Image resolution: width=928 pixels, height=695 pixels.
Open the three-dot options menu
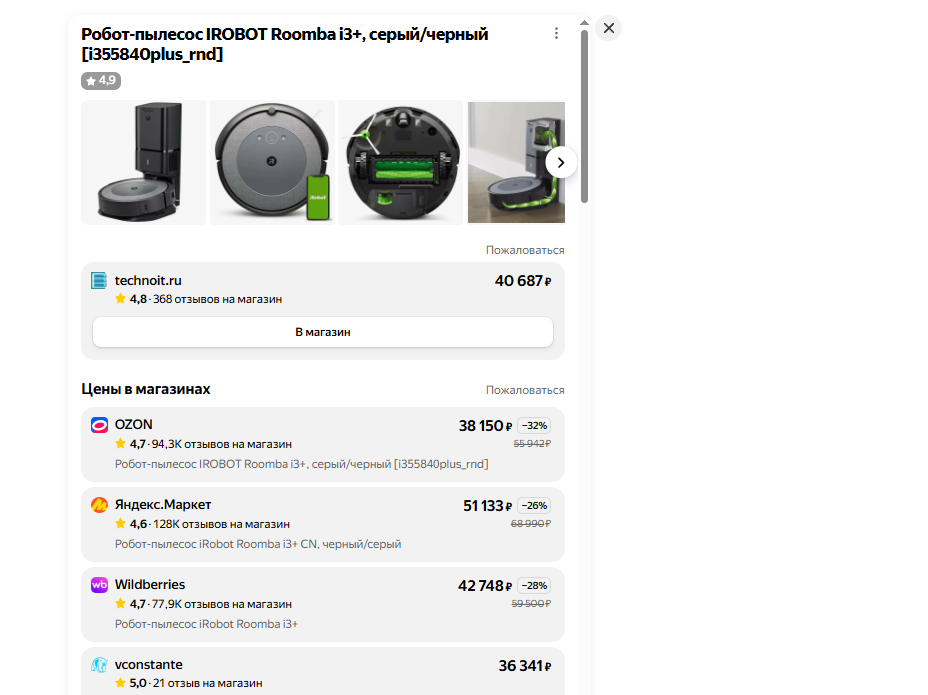(556, 33)
